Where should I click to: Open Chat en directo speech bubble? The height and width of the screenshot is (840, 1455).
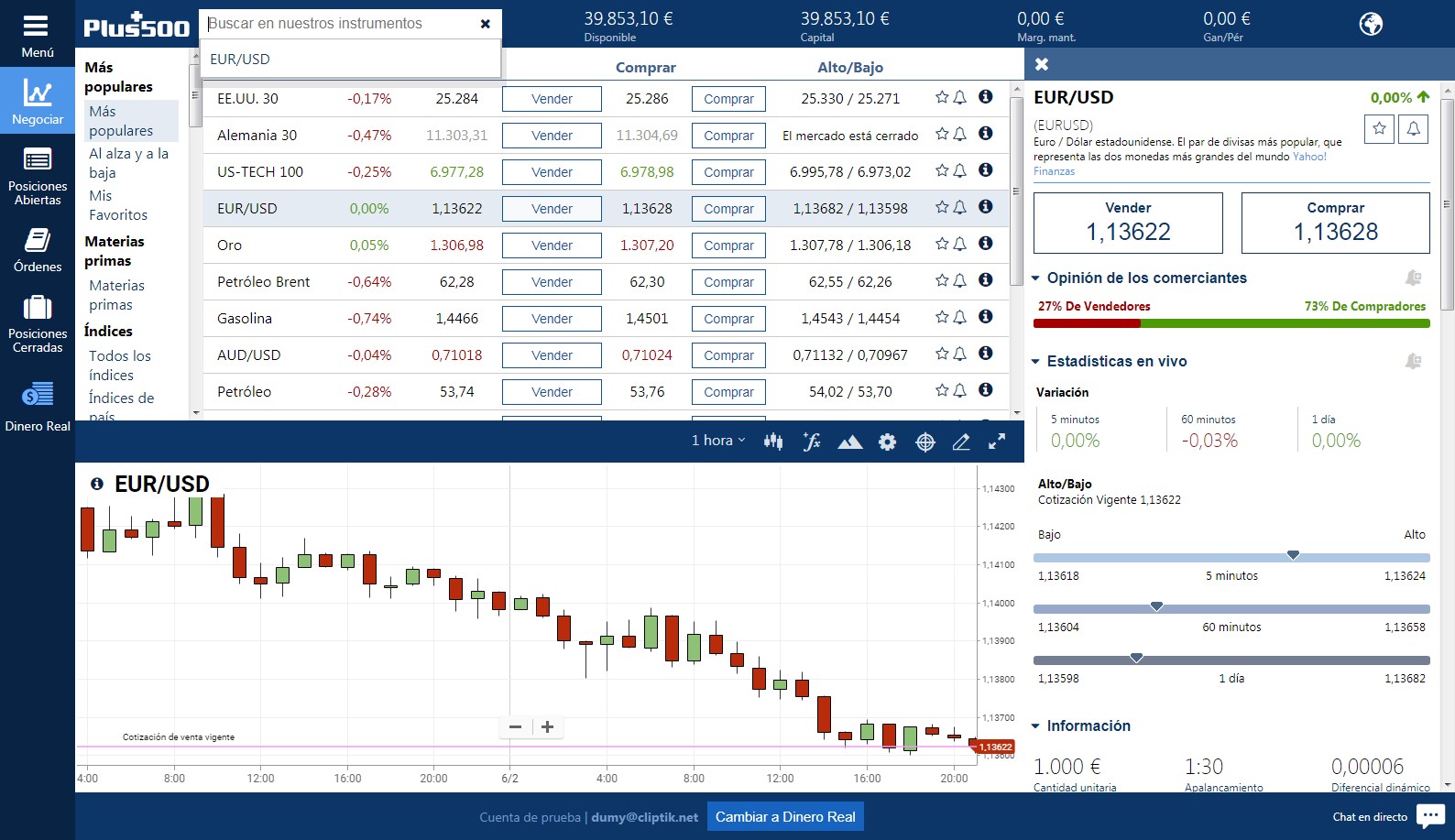1430,815
